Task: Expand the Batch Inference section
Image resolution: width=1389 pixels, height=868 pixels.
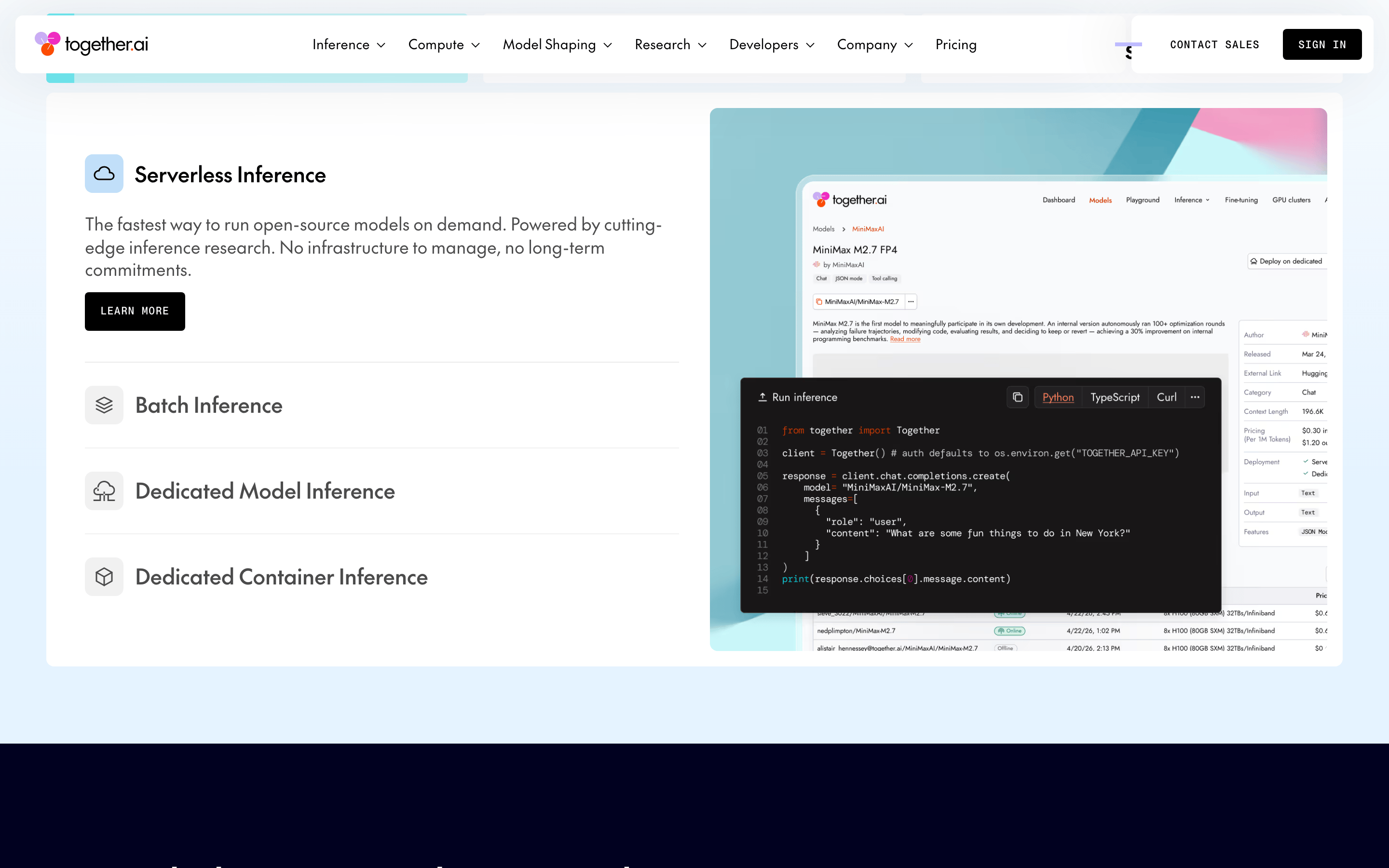Action: click(381, 405)
